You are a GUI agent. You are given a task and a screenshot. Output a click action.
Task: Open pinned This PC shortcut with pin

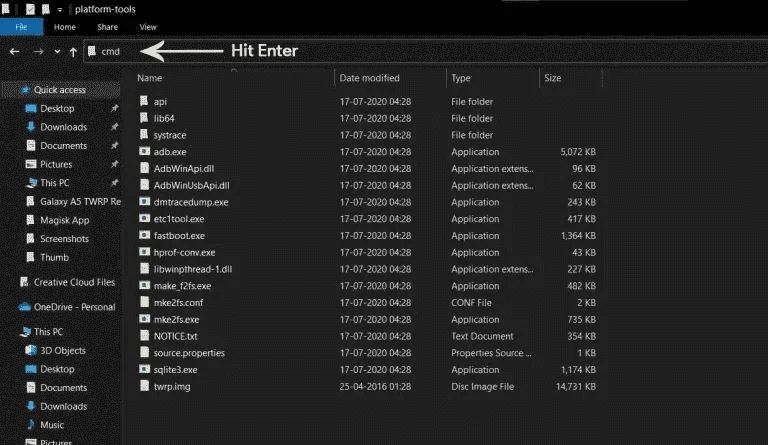pyautogui.click(x=54, y=183)
